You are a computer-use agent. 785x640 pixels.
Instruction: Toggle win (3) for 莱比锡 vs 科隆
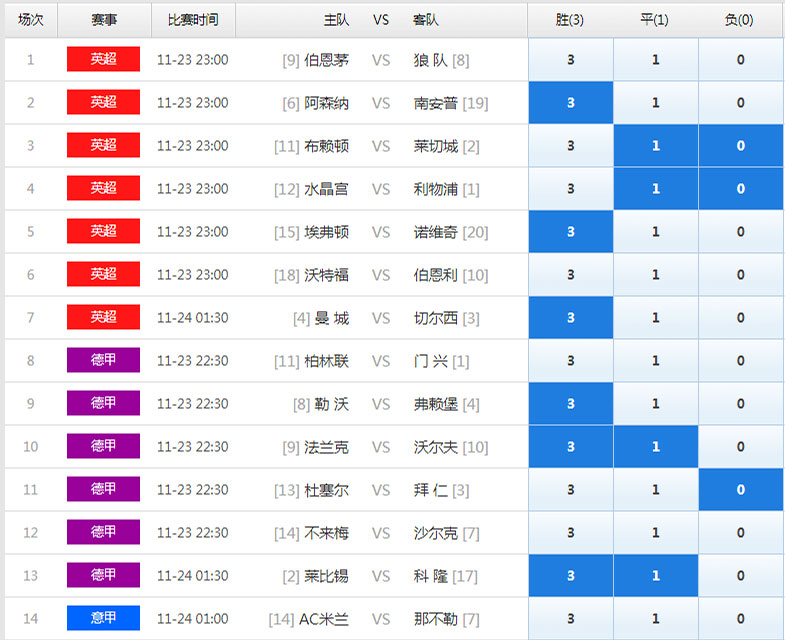pyautogui.click(x=571, y=576)
